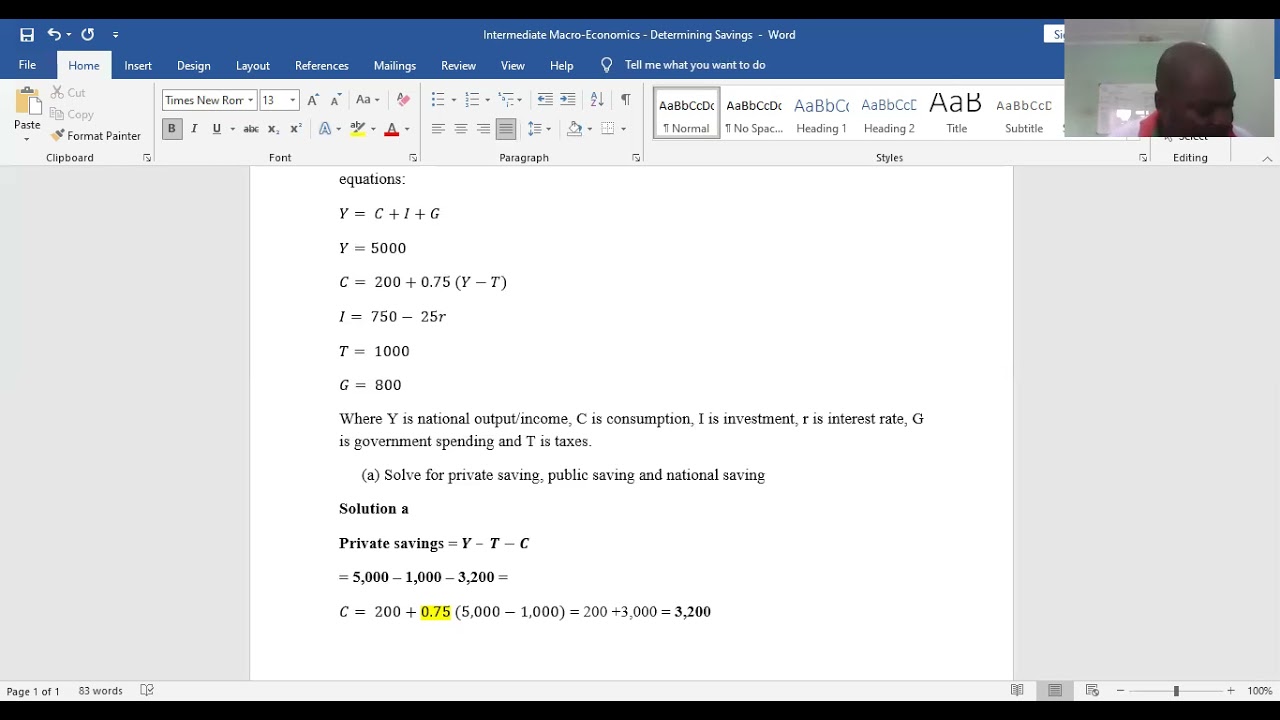Click the Shading paint bucket icon
1280x720 pixels.
574,129
